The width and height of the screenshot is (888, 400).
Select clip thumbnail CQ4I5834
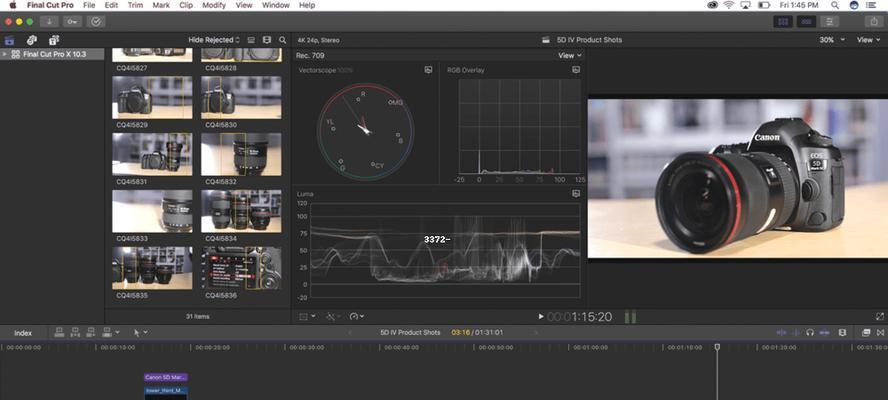tap(241, 211)
